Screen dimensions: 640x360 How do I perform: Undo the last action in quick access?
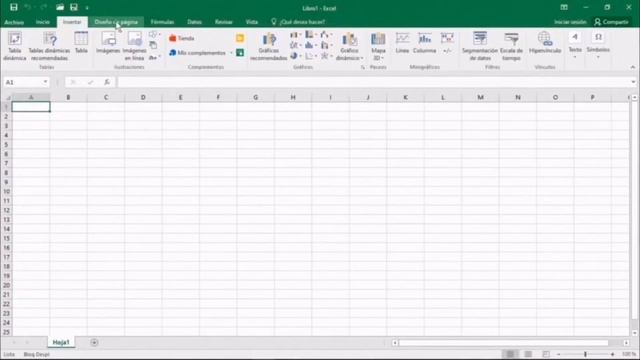(28, 7)
